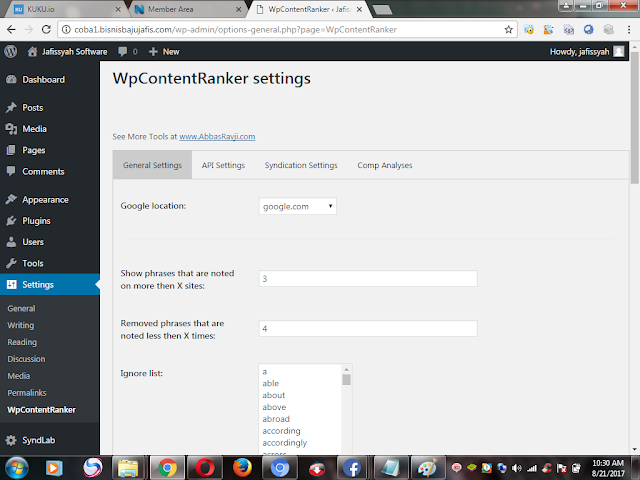
Task: Click the Ignore list scrollbar thumb
Action: [347, 380]
